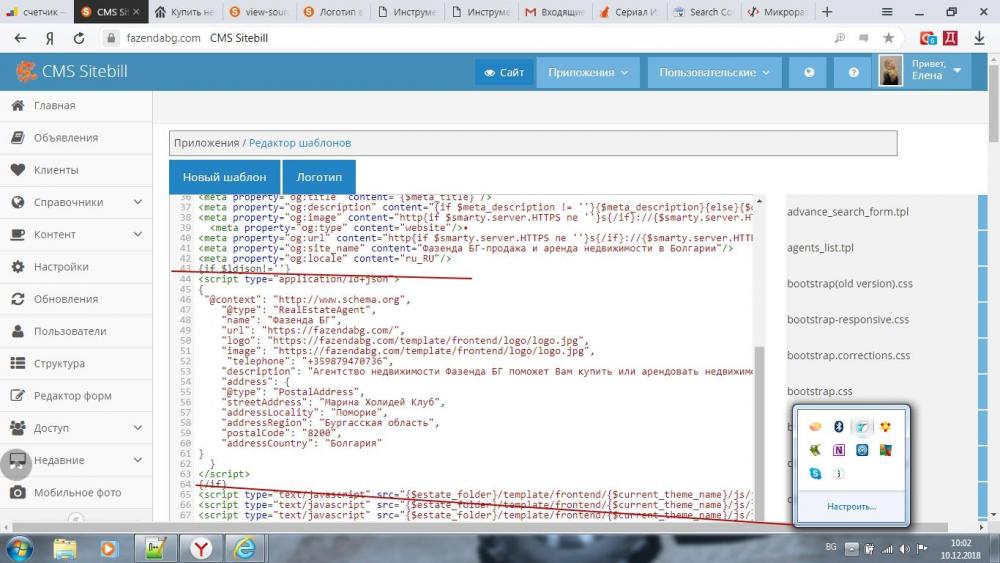This screenshot has height=563, width=1000.
Task: Click the Сайт button in header
Action: 504,72
